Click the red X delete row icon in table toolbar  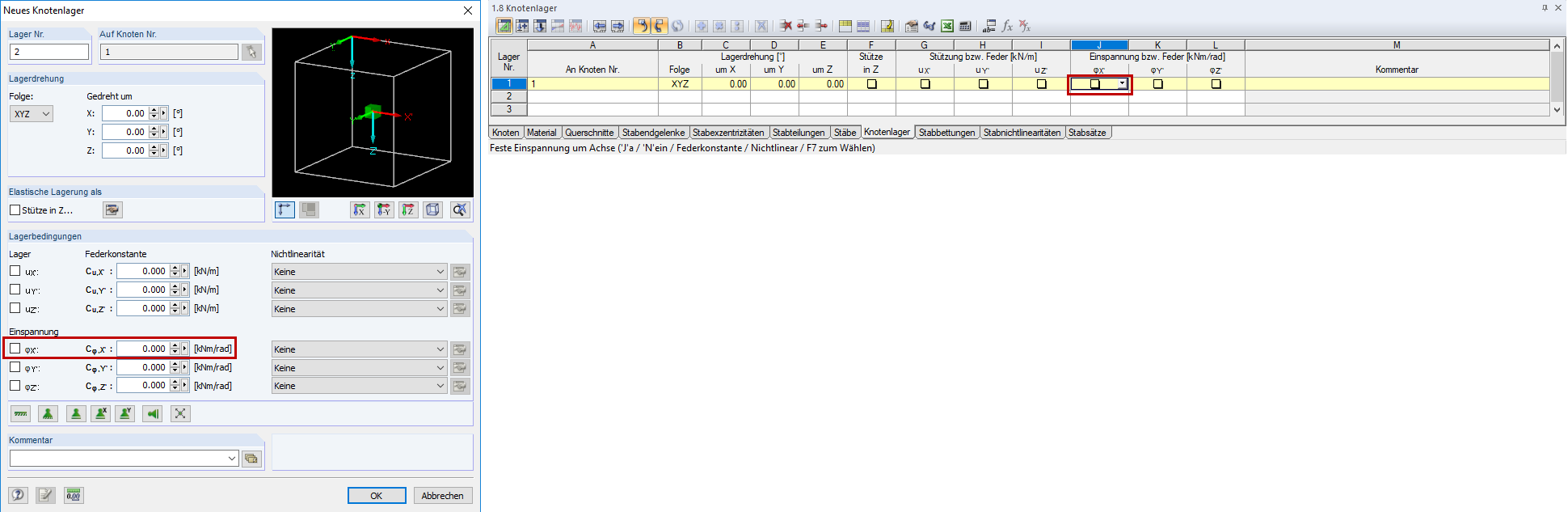point(785,26)
